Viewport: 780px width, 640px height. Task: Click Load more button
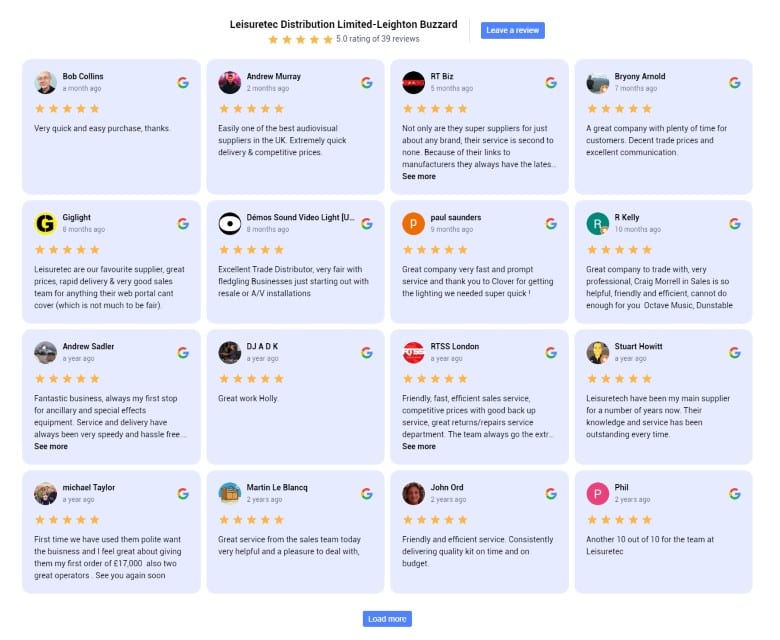(387, 619)
